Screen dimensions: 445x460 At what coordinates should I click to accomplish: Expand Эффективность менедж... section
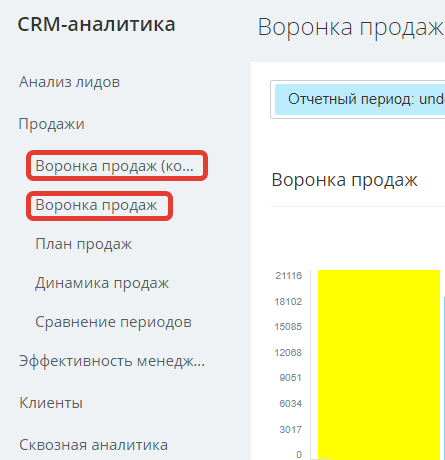(x=112, y=361)
